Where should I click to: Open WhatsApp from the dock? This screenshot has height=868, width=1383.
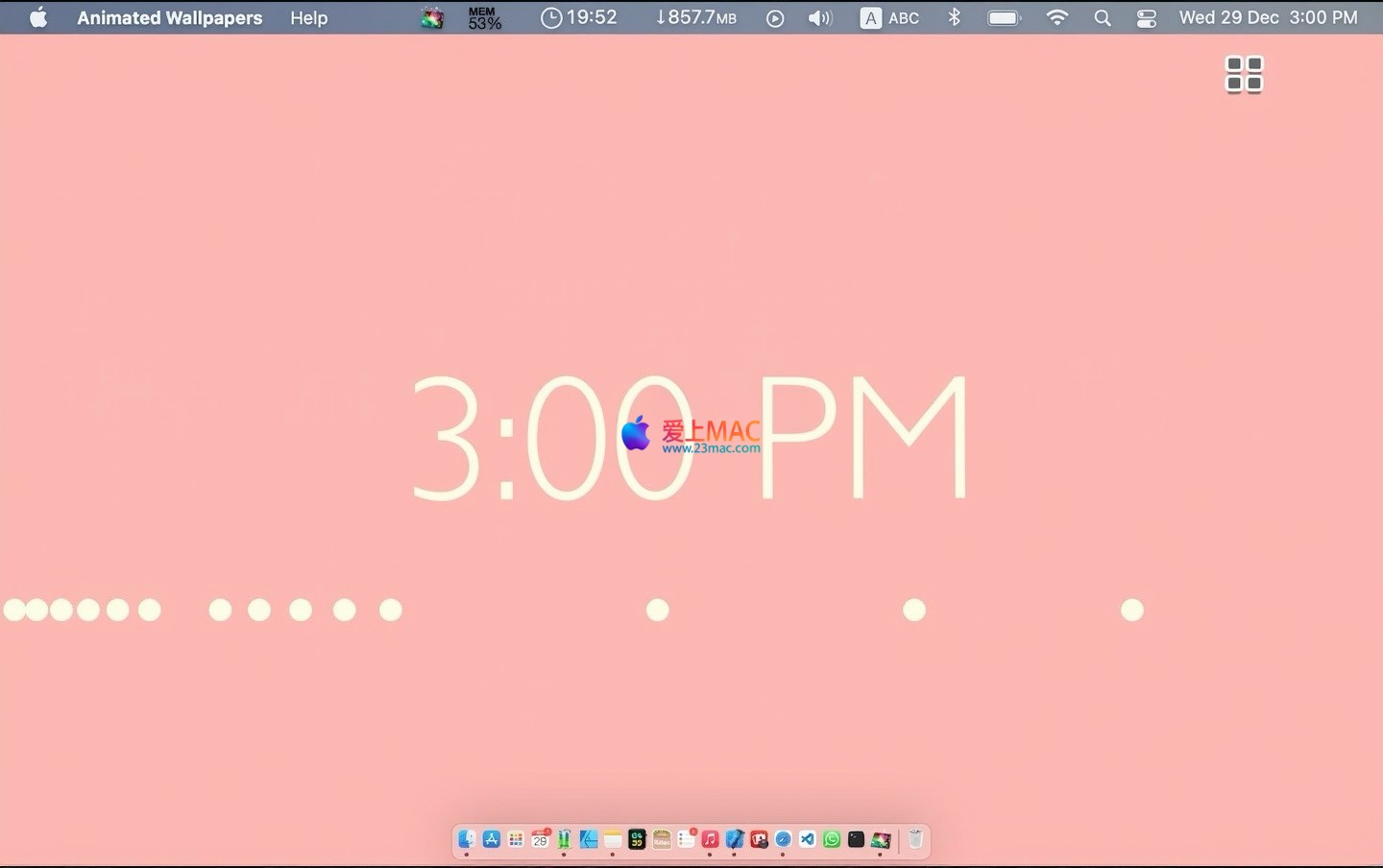(832, 839)
